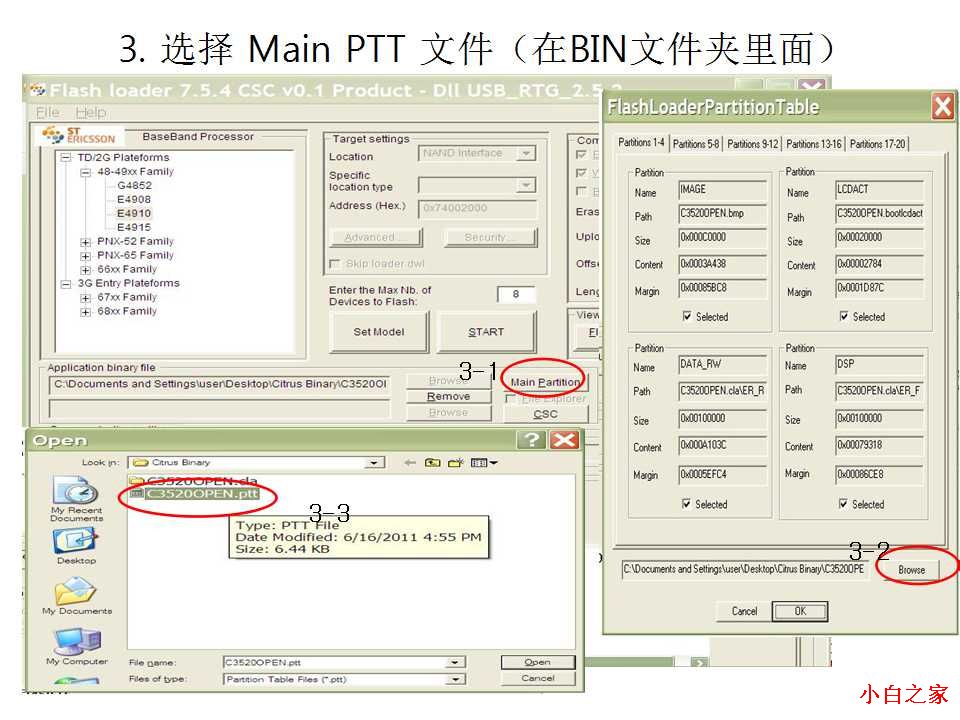Click the help question mark in Open dialog
Screen dimensions: 960x720
pyautogui.click(x=531, y=440)
